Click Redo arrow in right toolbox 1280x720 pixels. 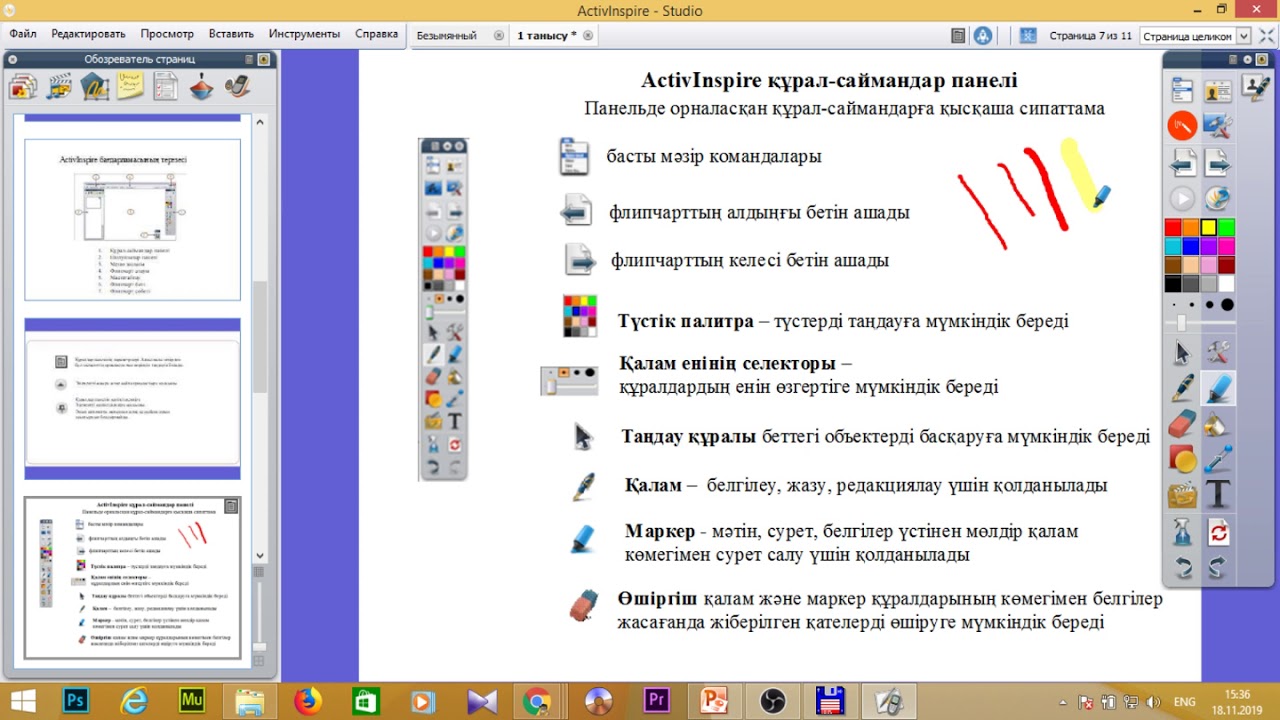(x=1217, y=567)
